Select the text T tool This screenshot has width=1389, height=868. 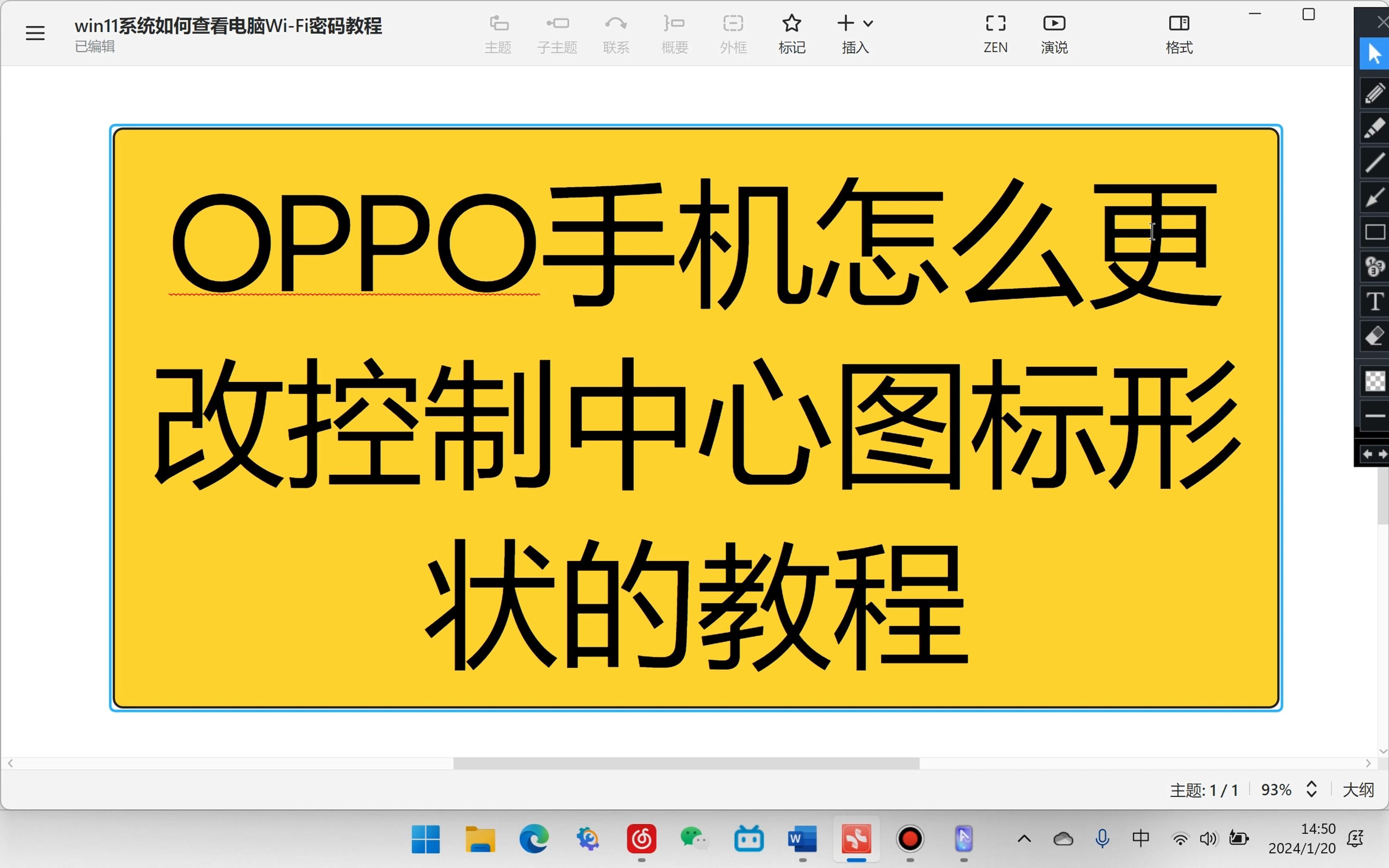[x=1375, y=301]
